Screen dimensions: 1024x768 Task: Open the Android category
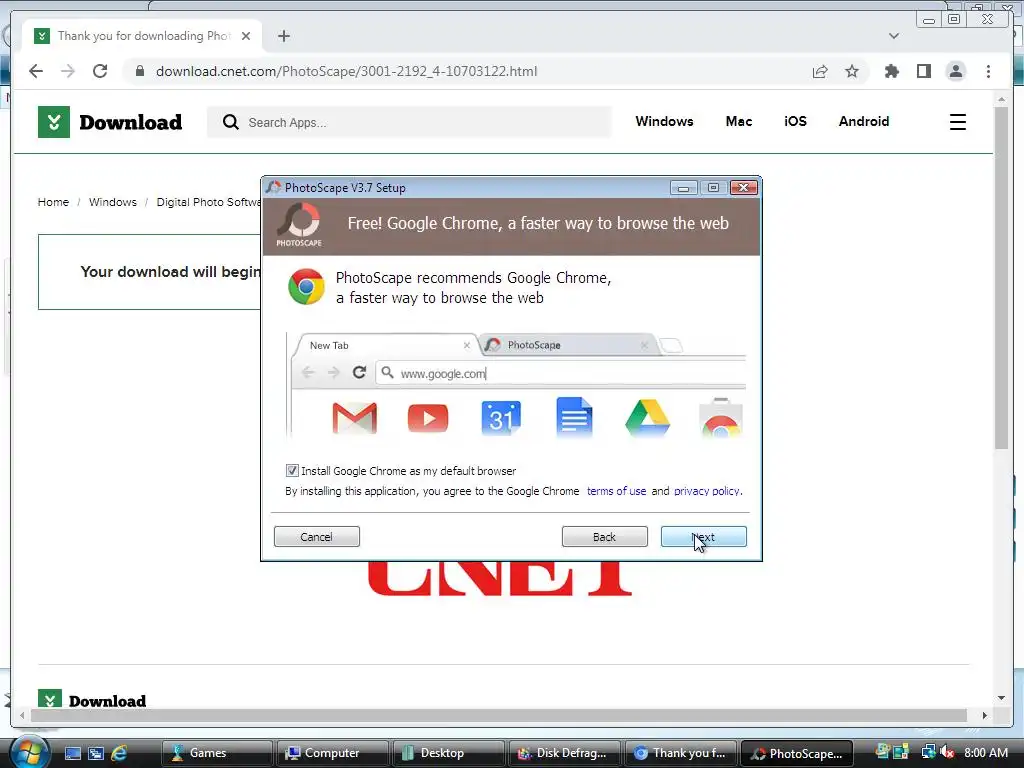coord(863,121)
